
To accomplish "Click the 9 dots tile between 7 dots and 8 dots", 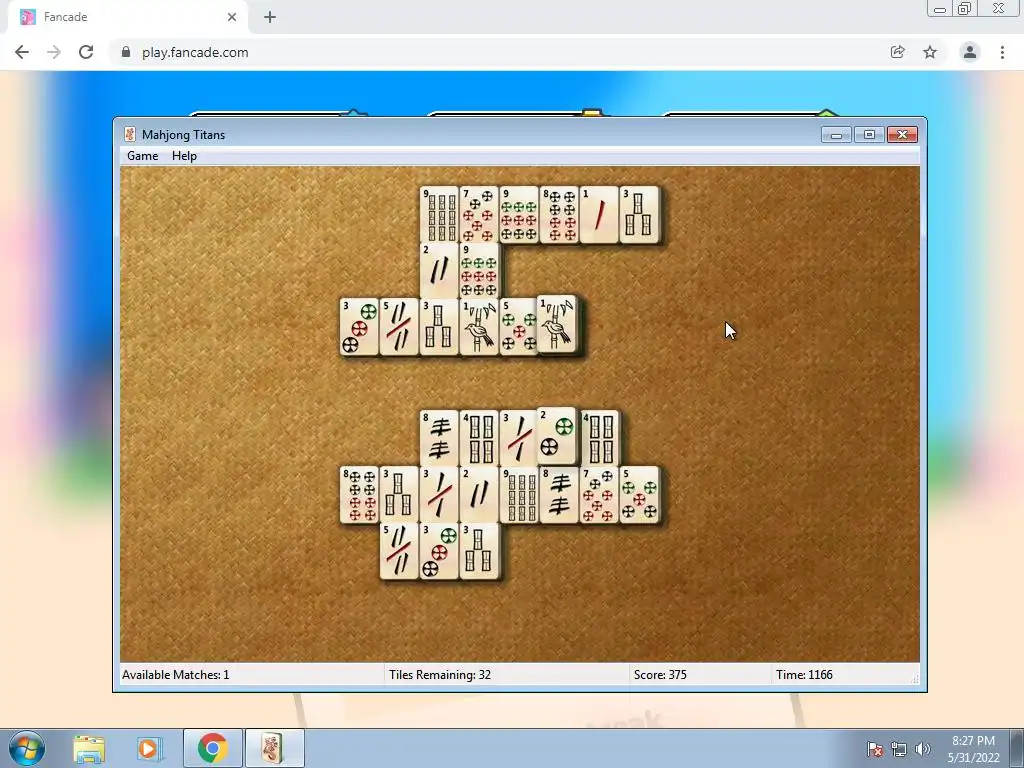I will pos(519,215).
